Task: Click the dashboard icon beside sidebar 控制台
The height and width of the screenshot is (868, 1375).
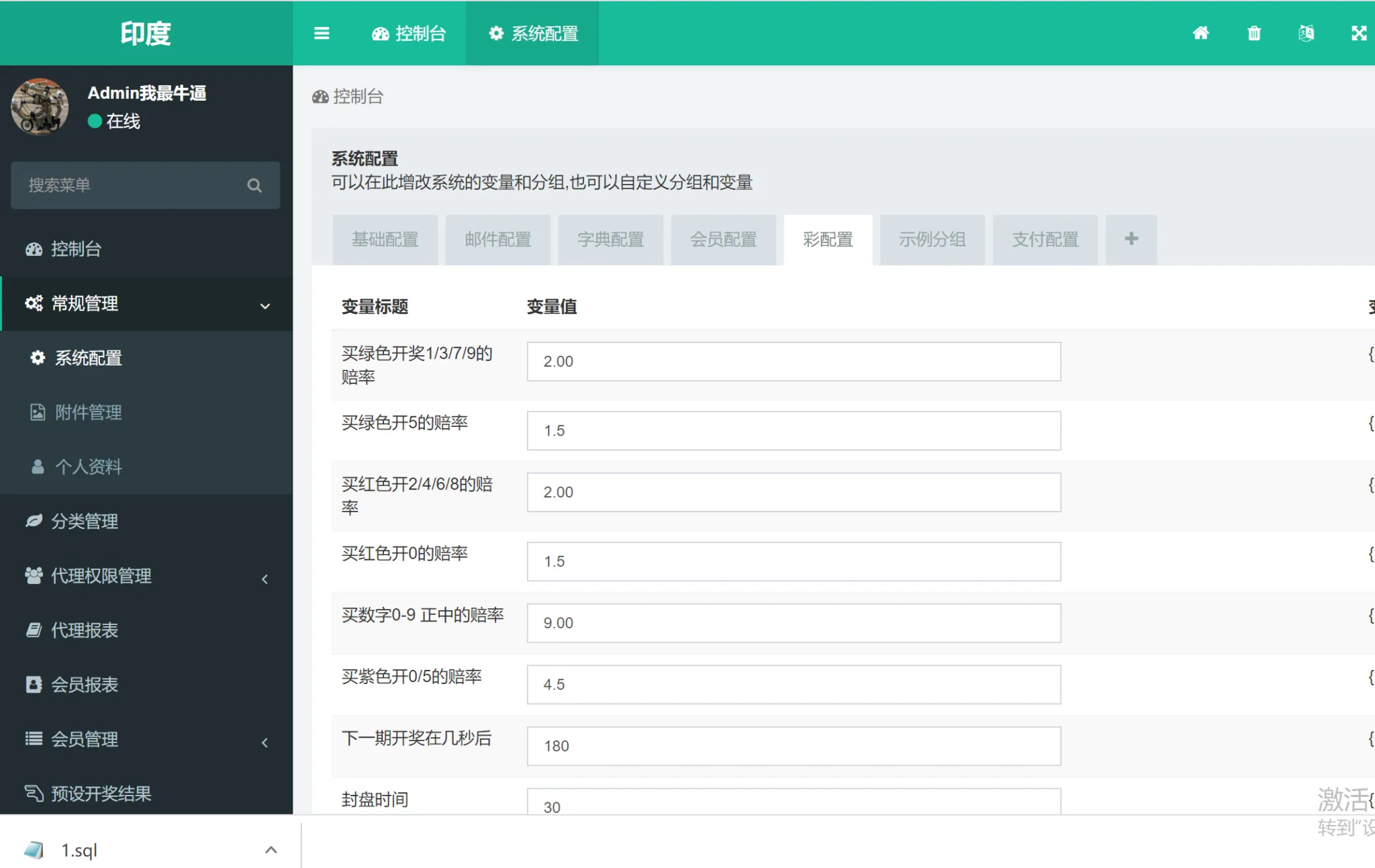Action: click(34, 249)
